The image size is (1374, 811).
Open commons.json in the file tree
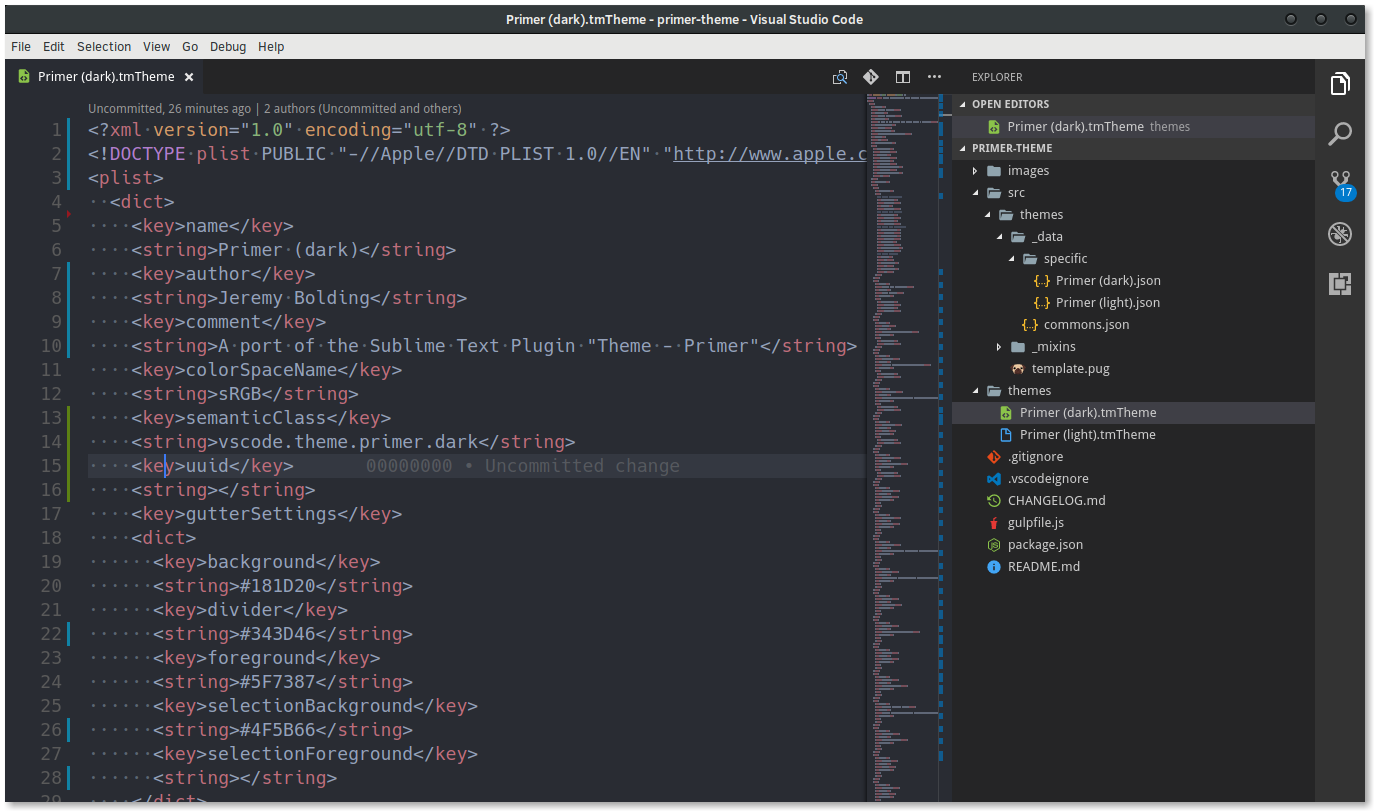click(x=1087, y=325)
